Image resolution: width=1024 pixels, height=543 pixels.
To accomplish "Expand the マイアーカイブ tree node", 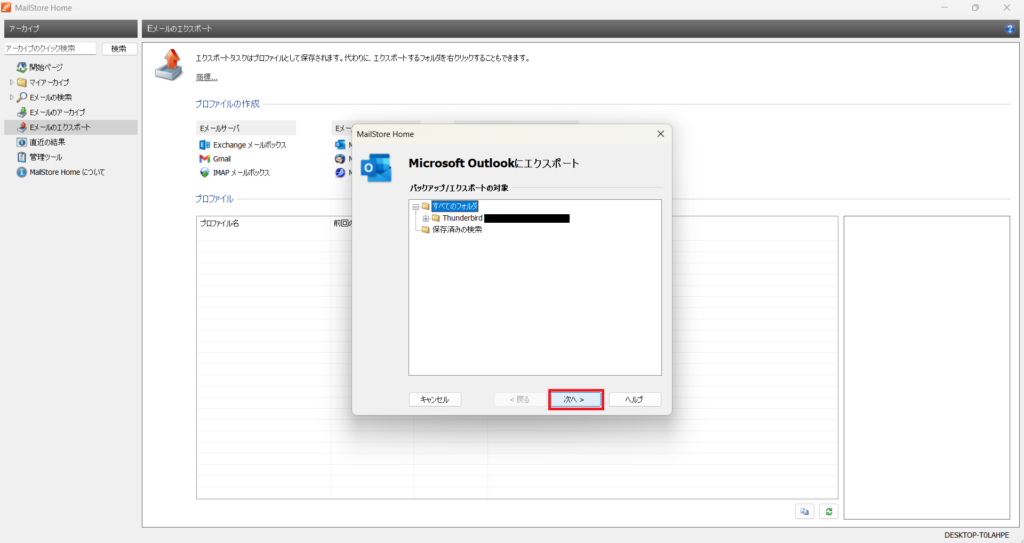I will [x=11, y=82].
